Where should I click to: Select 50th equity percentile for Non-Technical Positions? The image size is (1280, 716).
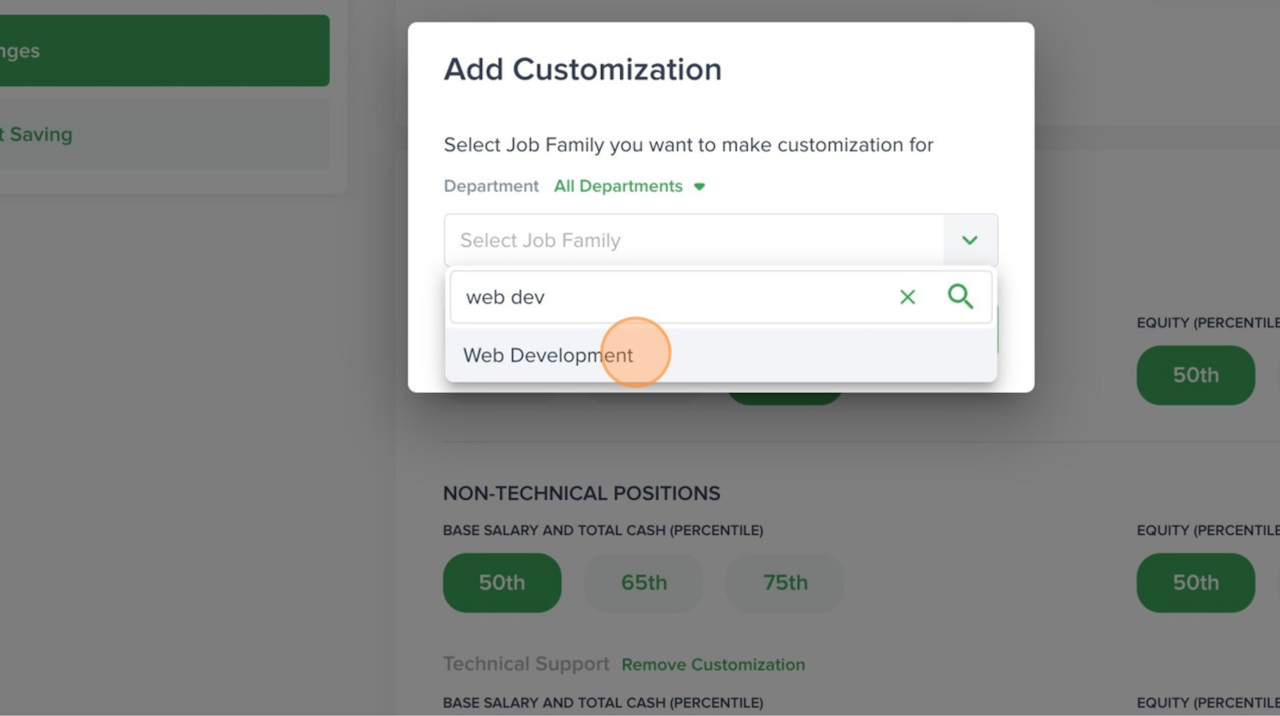pyautogui.click(x=1195, y=583)
